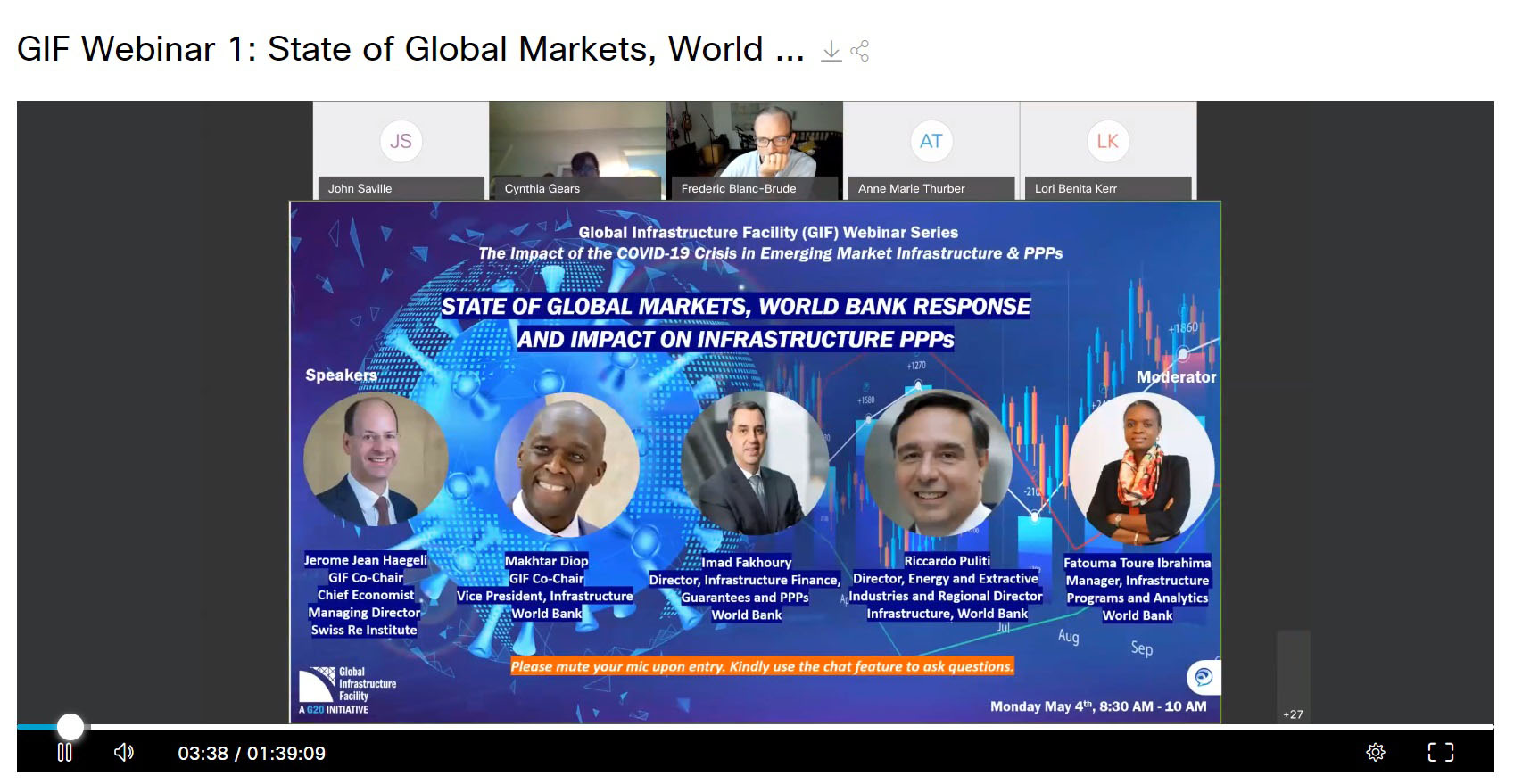Screen dimensions: 1514x784
Task: Click Jerome Jean Haegeli's portrait
Action: tap(376, 459)
